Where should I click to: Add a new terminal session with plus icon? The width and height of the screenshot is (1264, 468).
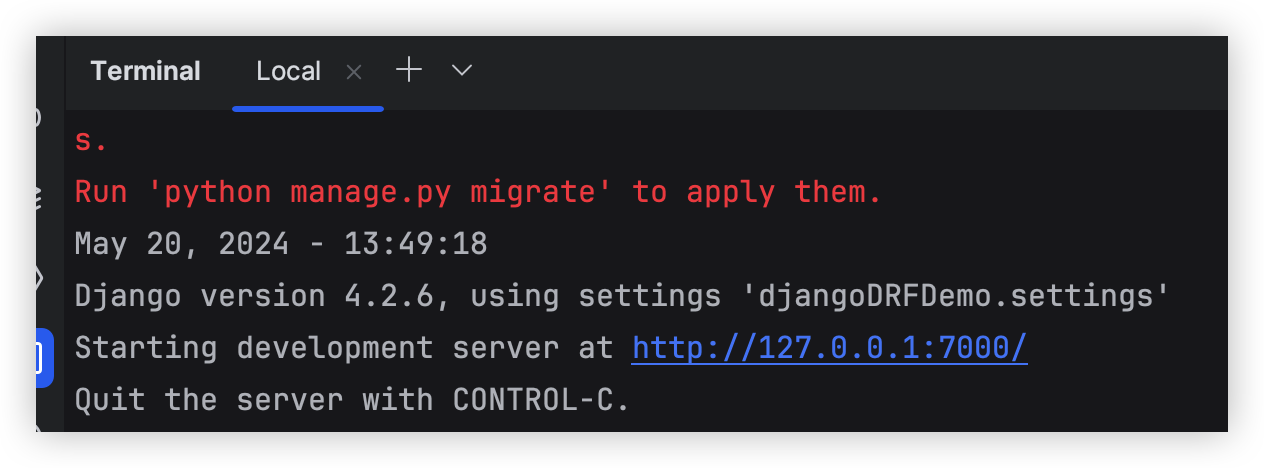[x=409, y=70]
